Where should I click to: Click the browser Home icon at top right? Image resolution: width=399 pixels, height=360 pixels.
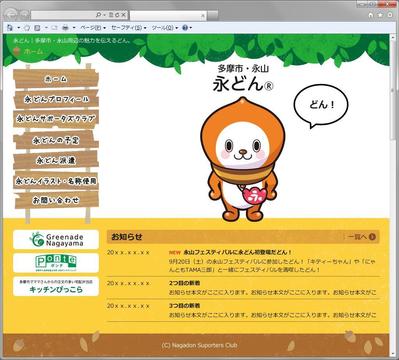371,15
